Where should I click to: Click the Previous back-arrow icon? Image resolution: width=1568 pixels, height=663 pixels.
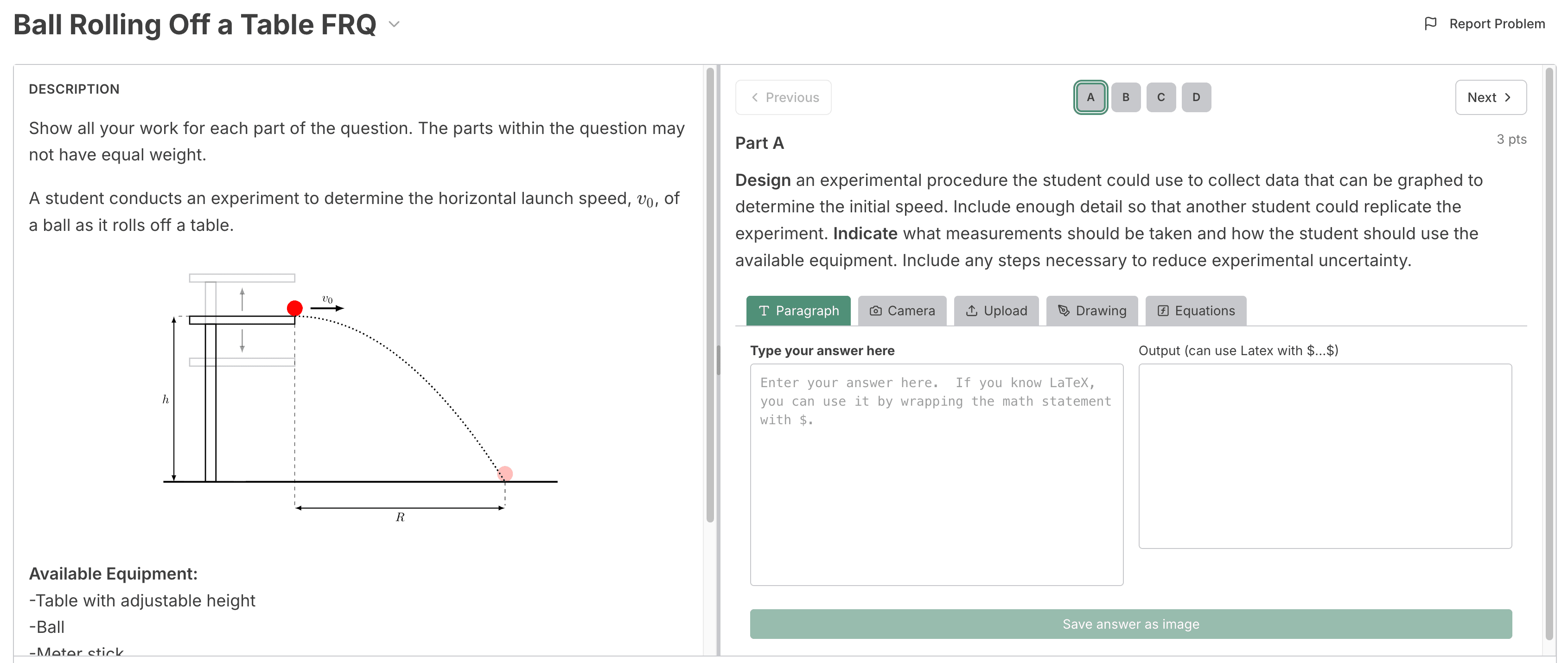pos(755,97)
